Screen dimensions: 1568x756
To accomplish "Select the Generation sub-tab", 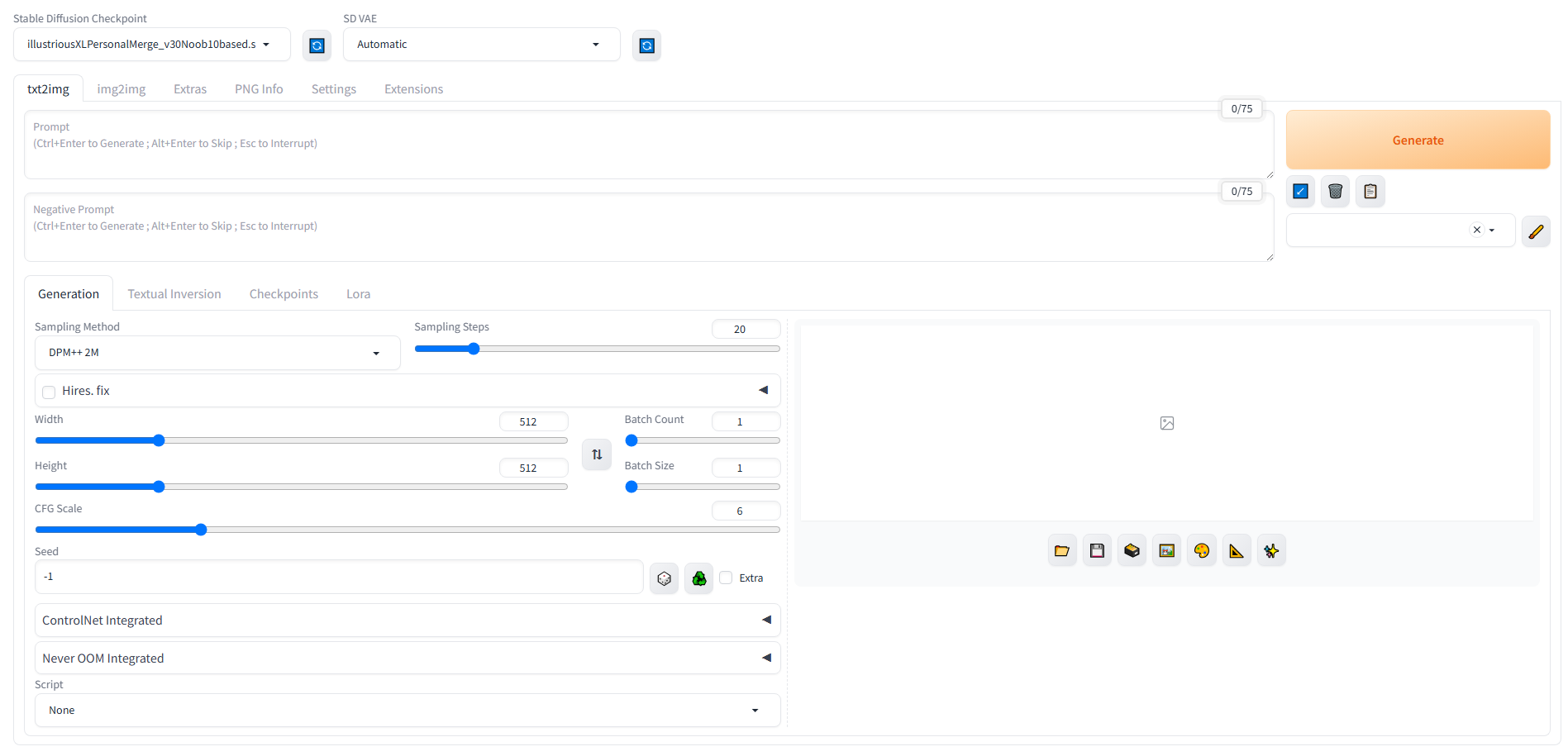I will coord(69,294).
